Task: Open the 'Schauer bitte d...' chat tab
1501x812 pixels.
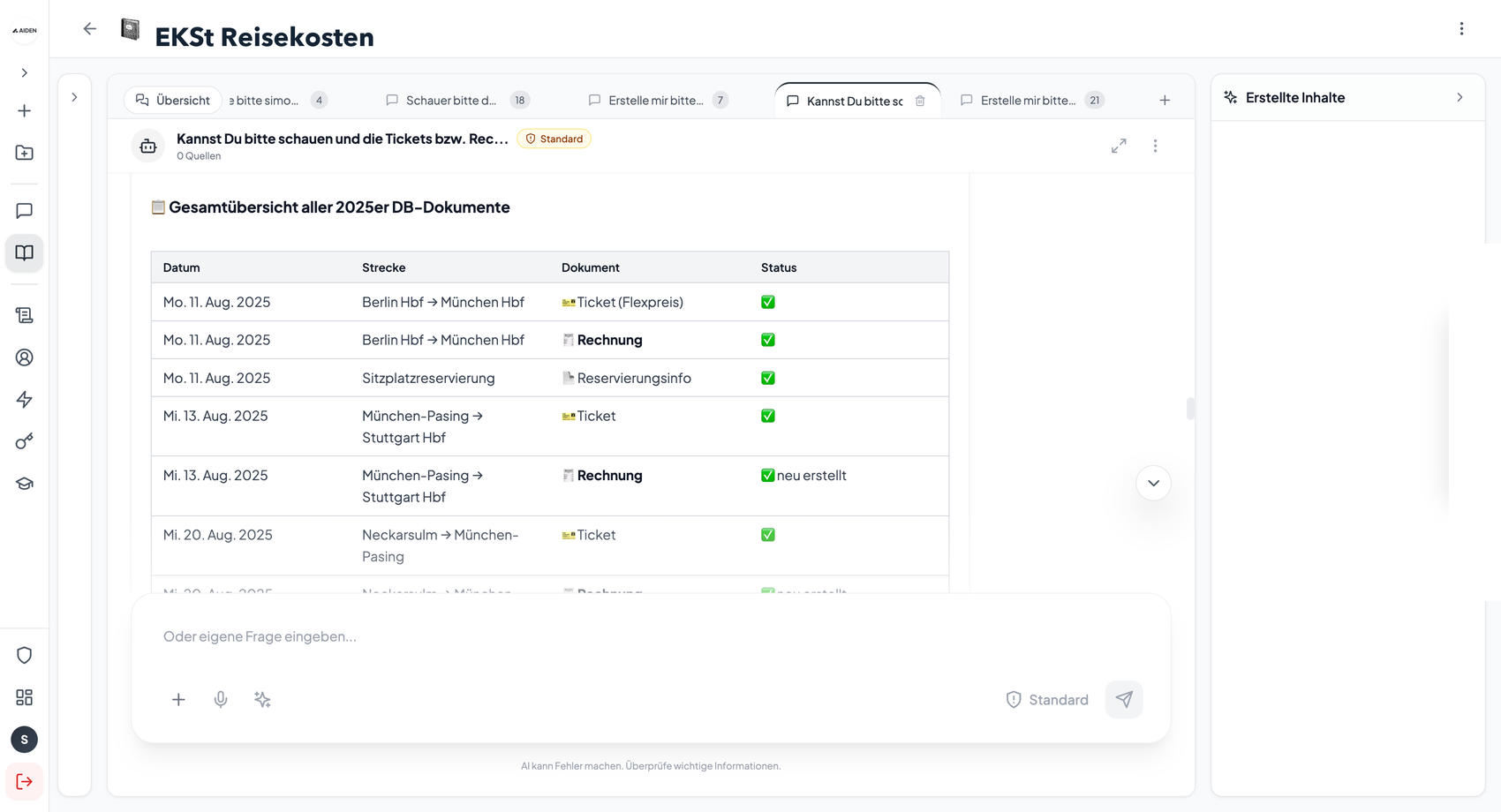Action: coord(457,100)
